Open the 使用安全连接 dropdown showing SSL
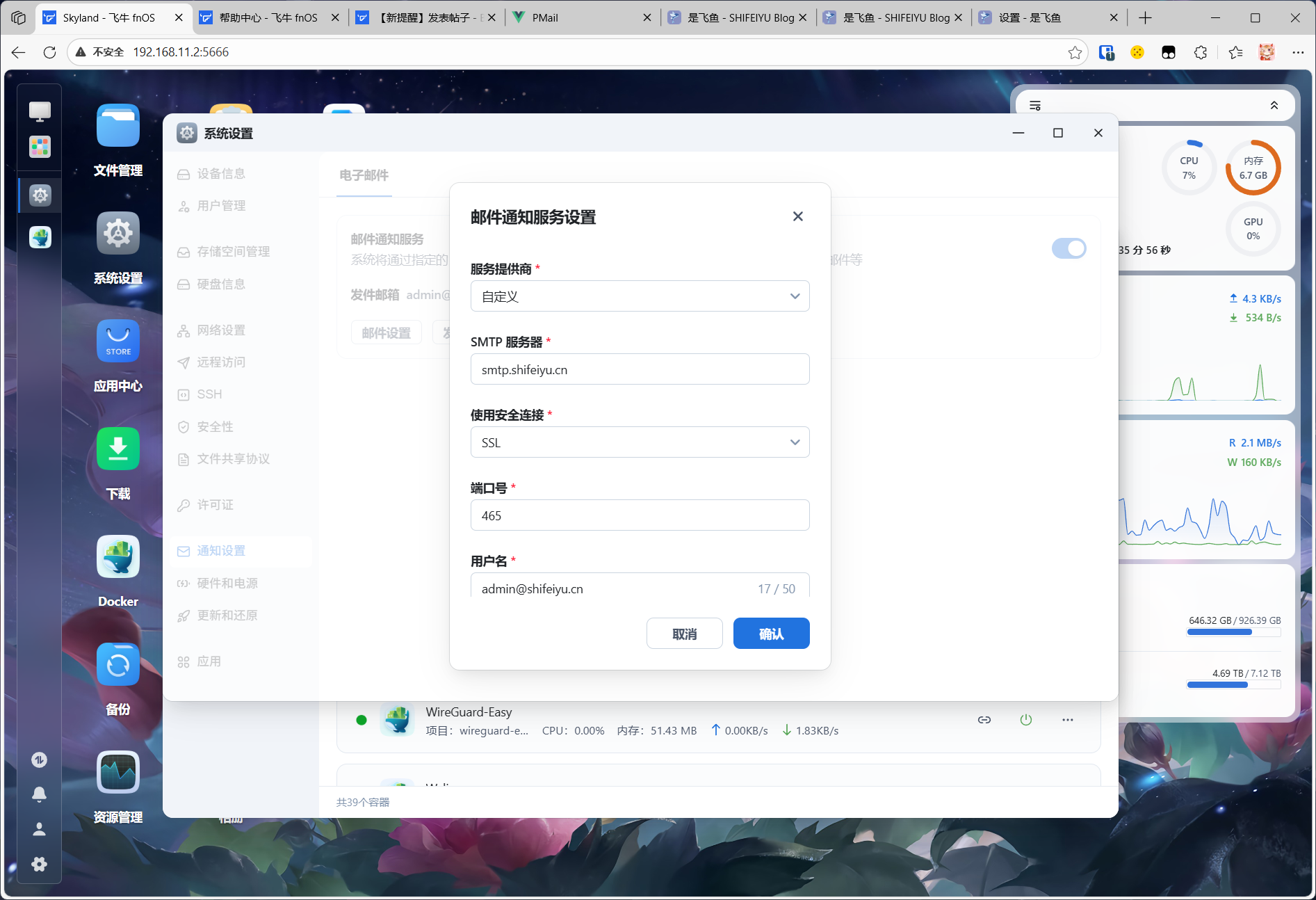 [x=640, y=442]
